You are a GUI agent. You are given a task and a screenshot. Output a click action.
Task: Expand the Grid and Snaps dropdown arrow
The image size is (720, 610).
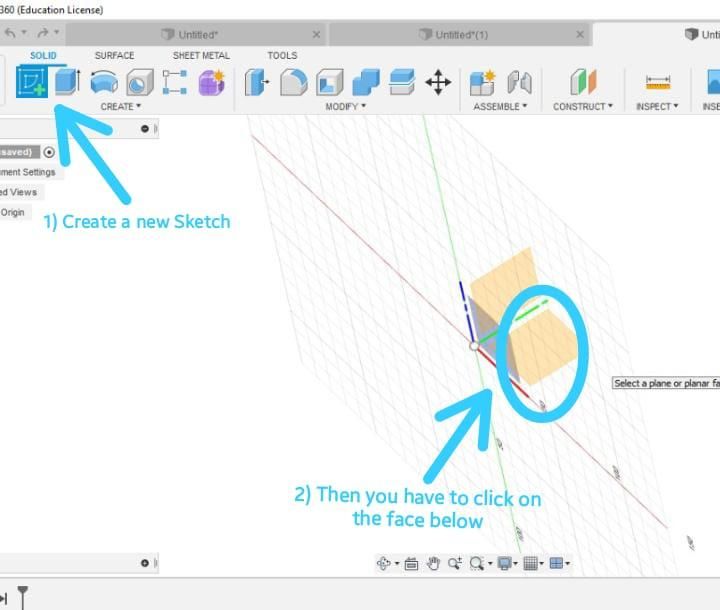(x=541, y=564)
